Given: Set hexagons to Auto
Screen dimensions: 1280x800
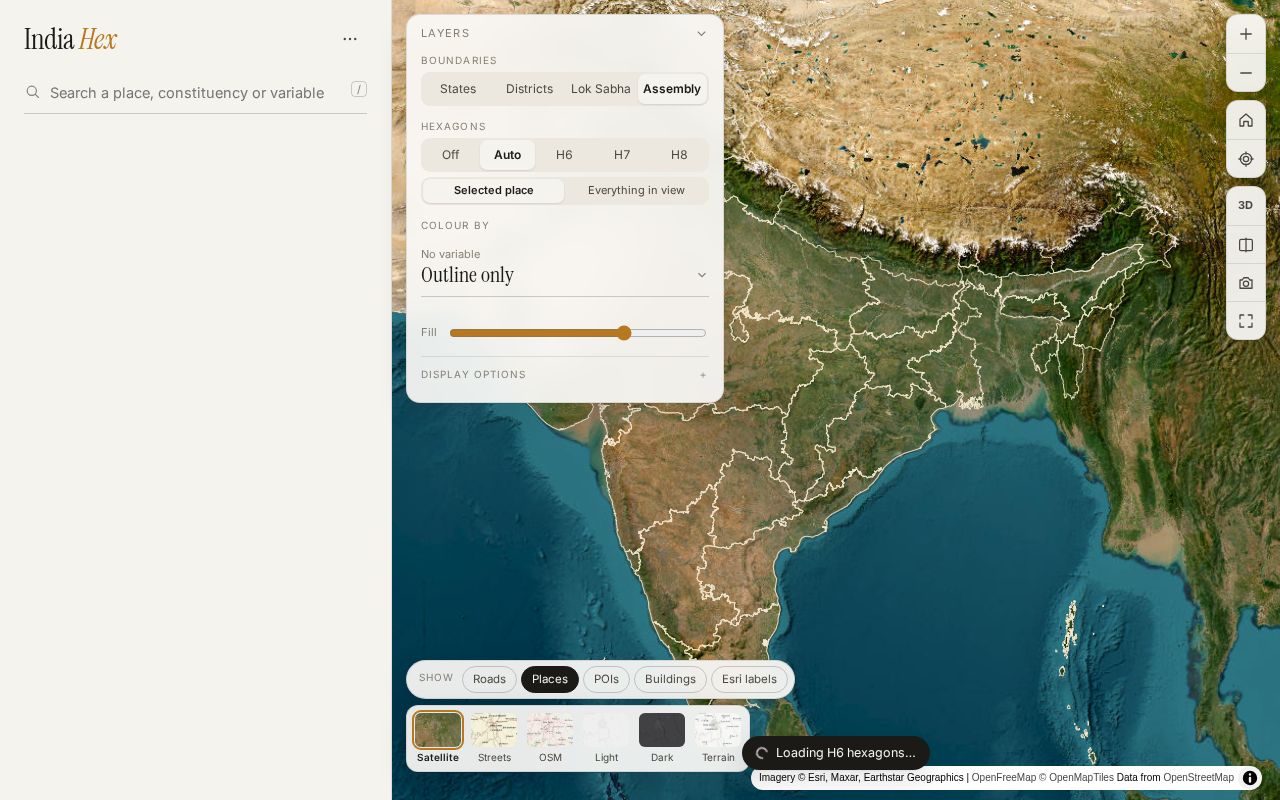Looking at the screenshot, I should click(x=508, y=155).
